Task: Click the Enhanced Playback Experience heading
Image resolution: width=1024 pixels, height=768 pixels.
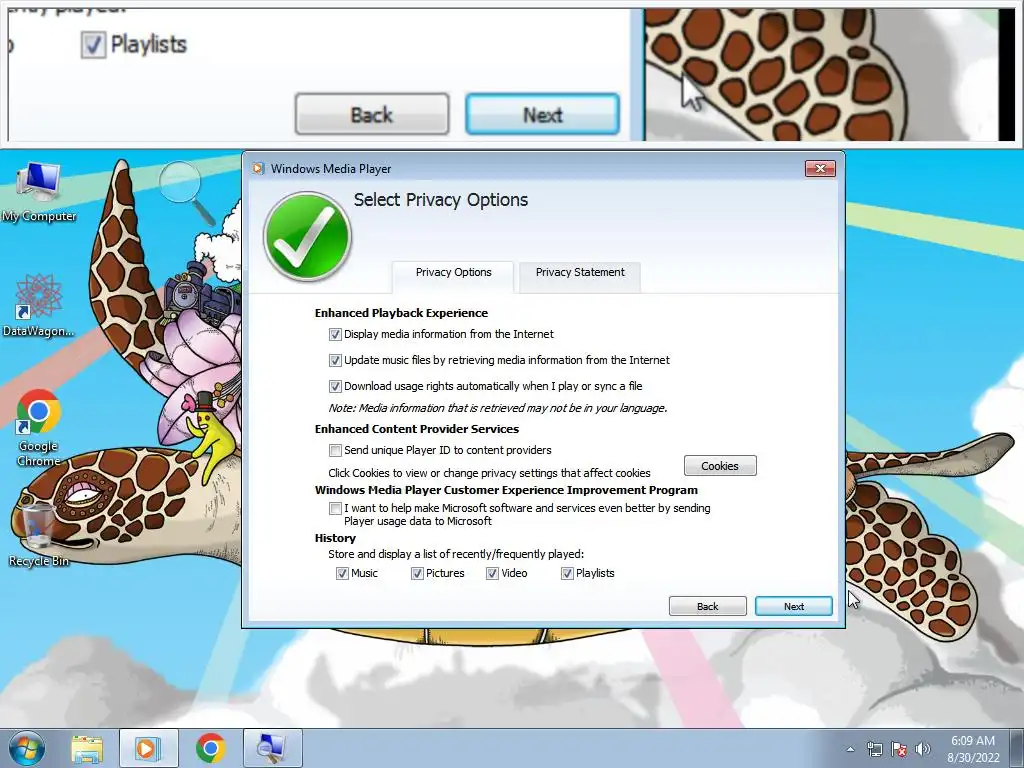Action: (x=401, y=313)
